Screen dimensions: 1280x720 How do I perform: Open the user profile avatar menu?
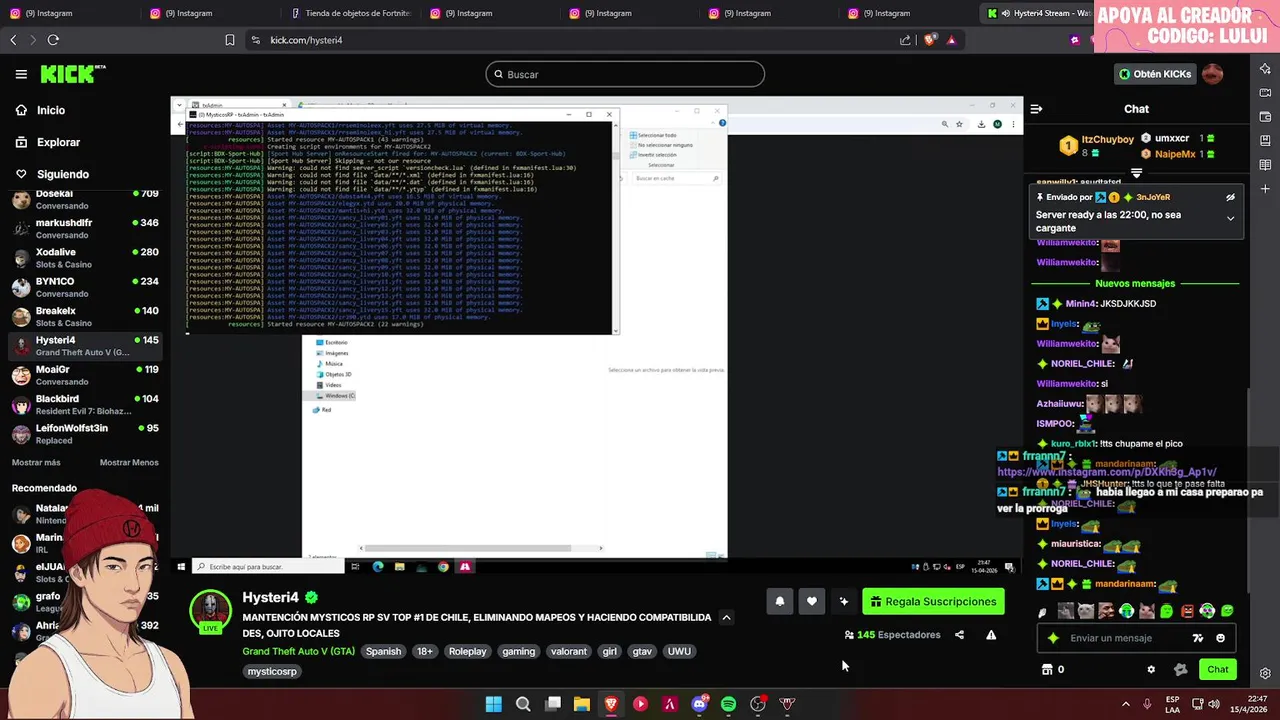point(1213,74)
